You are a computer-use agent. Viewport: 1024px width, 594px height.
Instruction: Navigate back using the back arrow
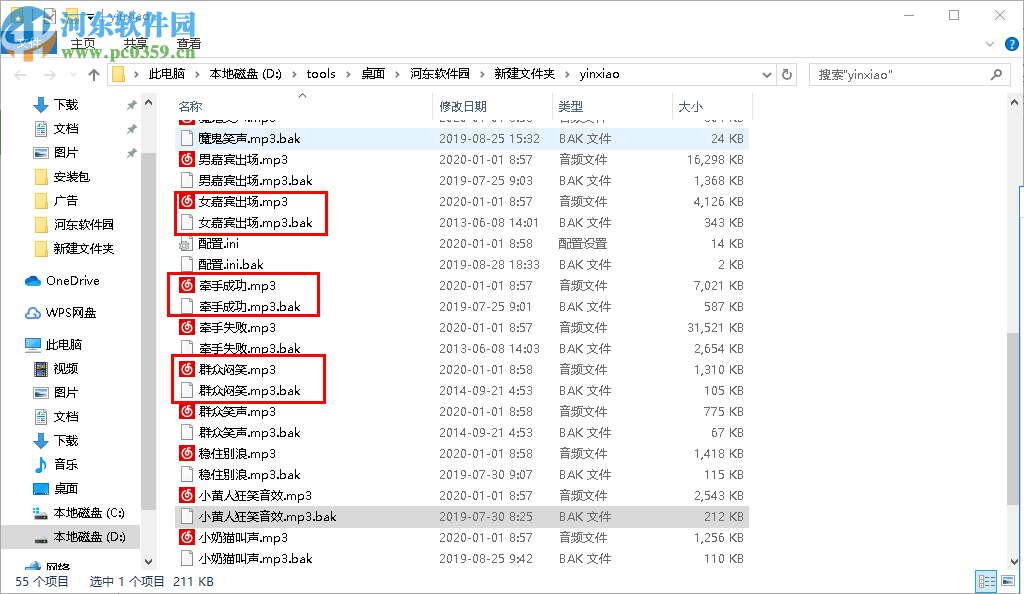click(22, 73)
